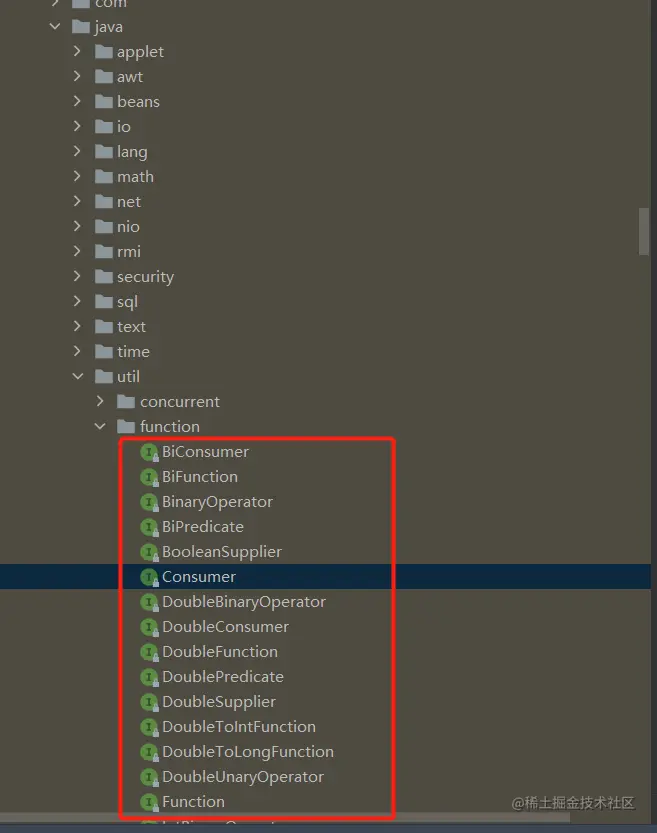Click the util folder icon
This screenshot has height=833, width=657.
104,377
